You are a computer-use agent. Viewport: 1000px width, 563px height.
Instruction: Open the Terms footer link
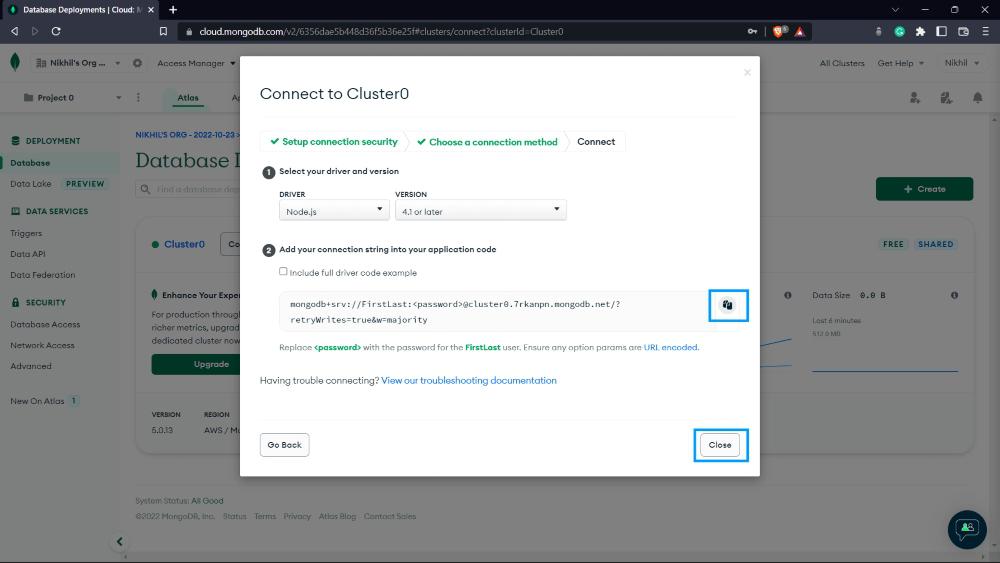265,516
